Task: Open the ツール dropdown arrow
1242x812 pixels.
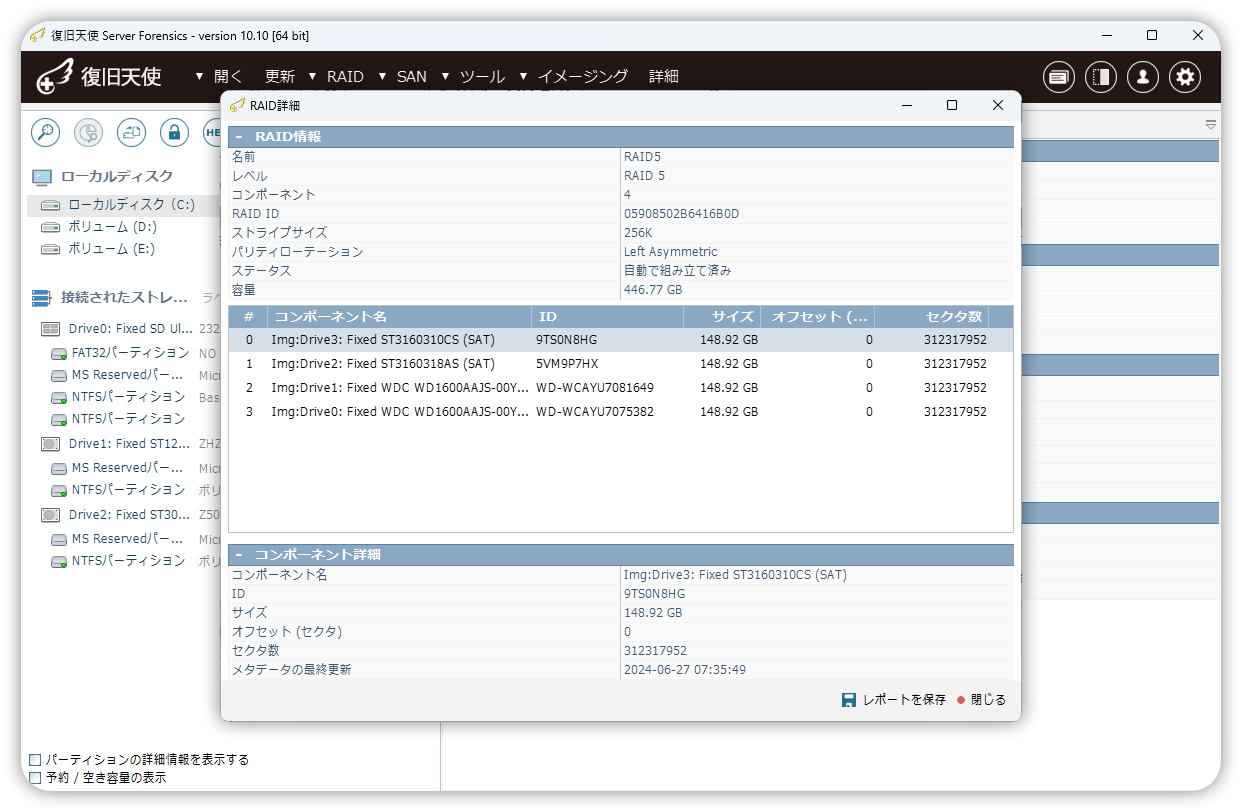Action: [x=445, y=77]
